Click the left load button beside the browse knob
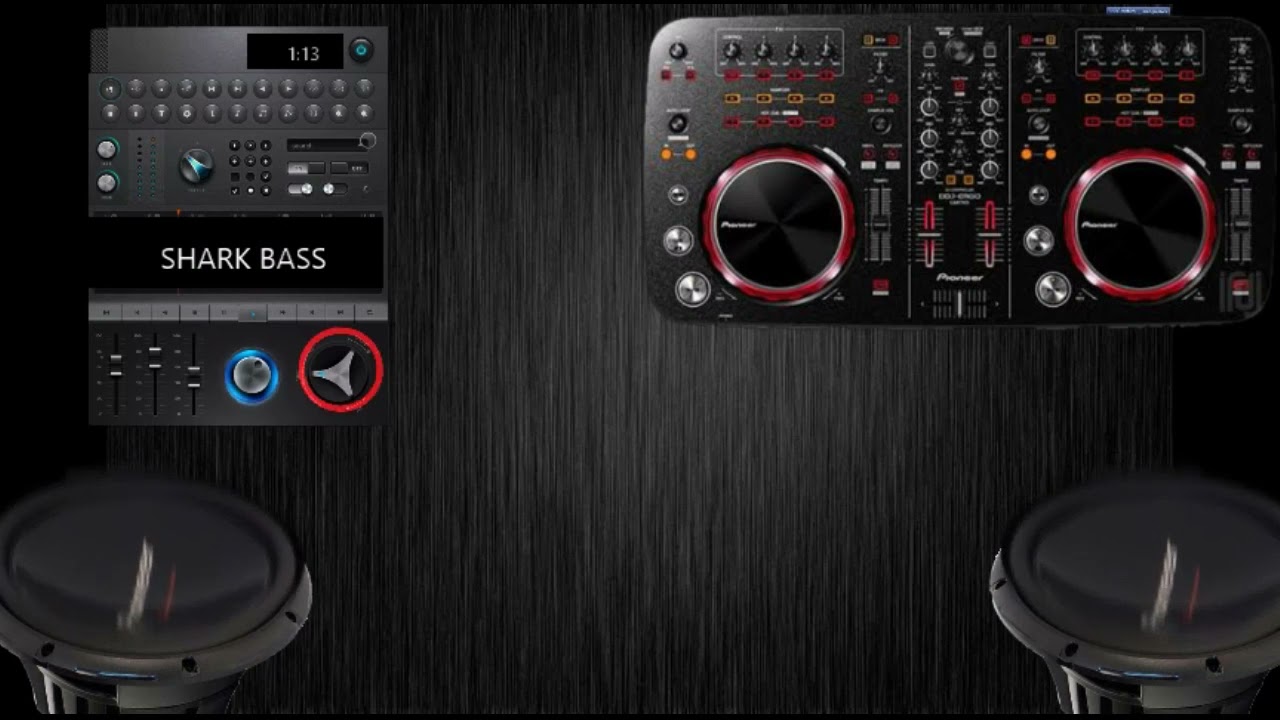The height and width of the screenshot is (720, 1280). [x=929, y=50]
